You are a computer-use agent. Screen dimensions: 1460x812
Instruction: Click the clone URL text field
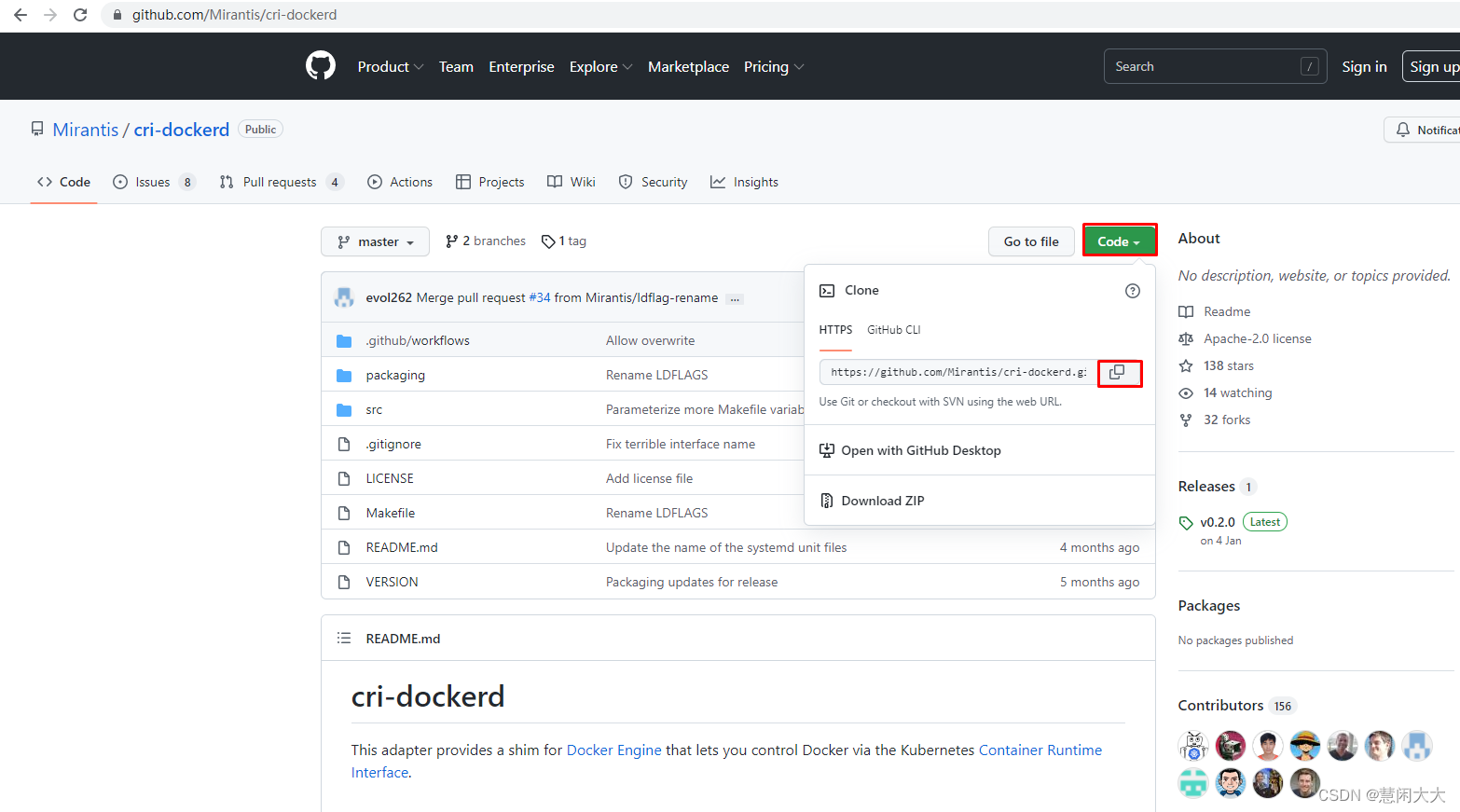[957, 372]
